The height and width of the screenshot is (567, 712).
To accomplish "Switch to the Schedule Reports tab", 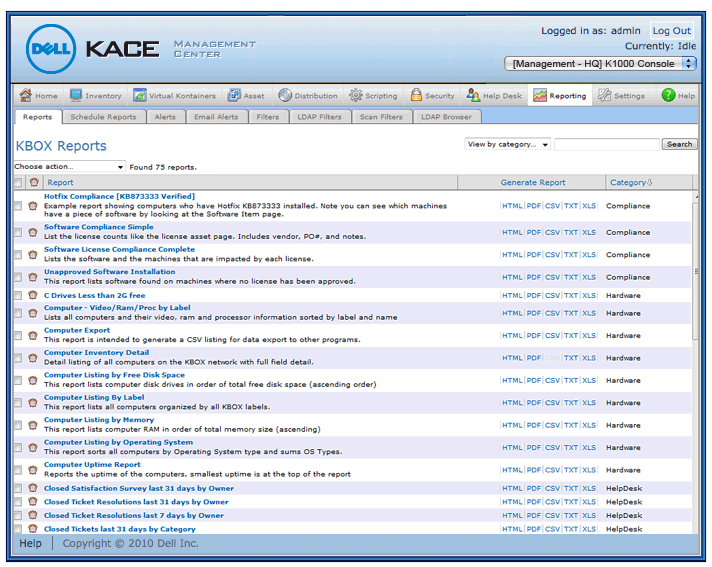I will pyautogui.click(x=103, y=117).
